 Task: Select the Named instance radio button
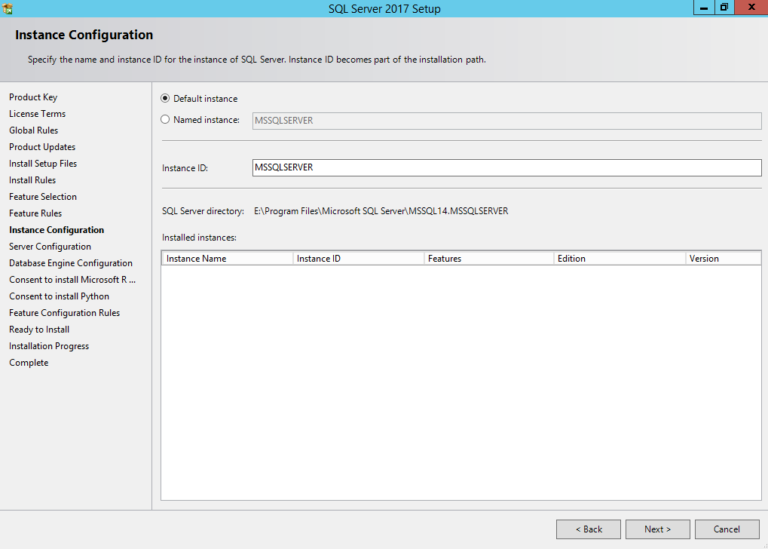pos(165,119)
